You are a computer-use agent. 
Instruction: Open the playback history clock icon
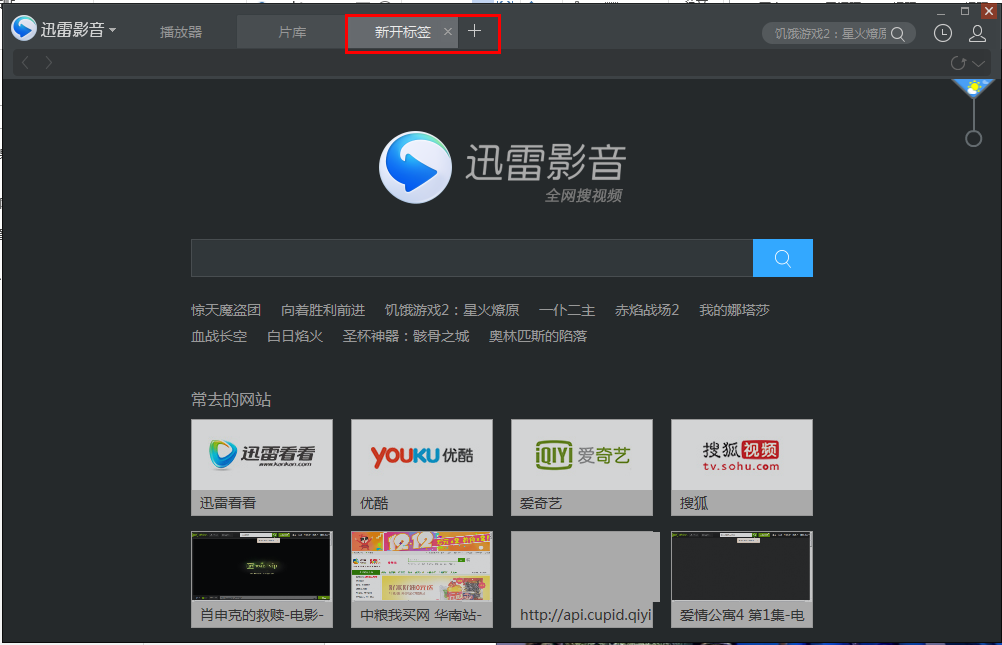click(943, 33)
